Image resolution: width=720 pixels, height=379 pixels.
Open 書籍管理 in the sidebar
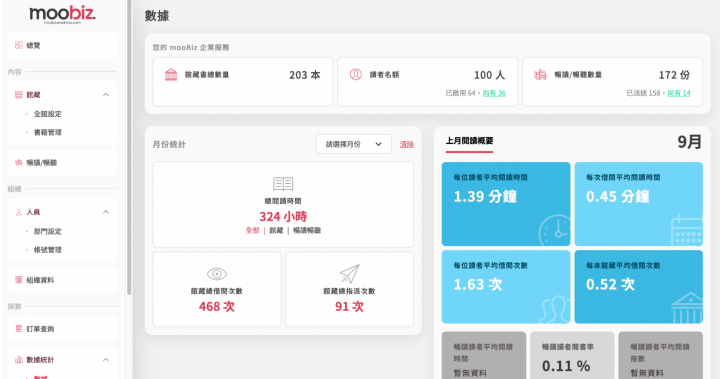47,132
